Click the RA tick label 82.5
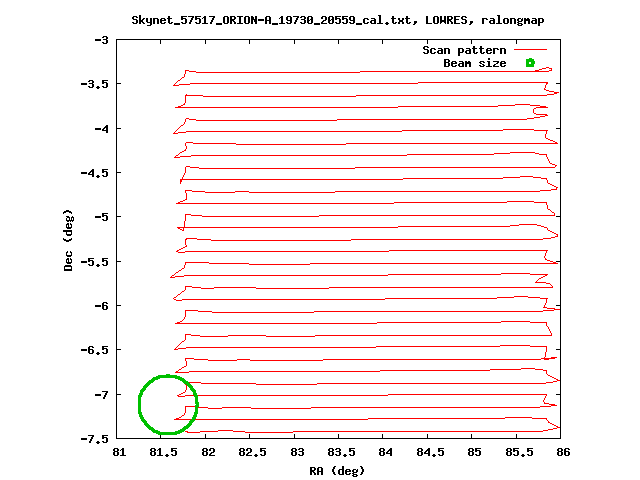Viewport: 640px width, 480px height. click(x=252, y=452)
